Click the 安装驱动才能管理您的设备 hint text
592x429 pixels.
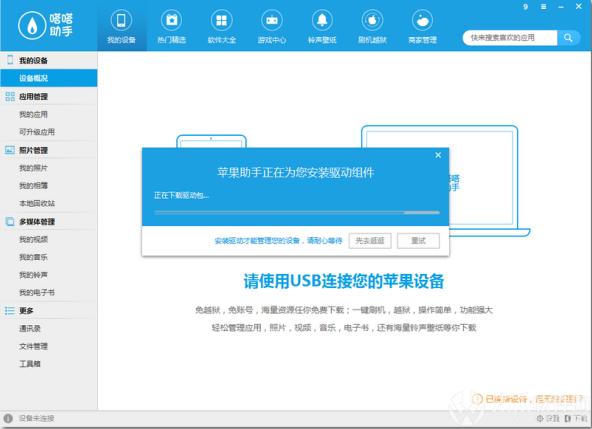(278, 241)
